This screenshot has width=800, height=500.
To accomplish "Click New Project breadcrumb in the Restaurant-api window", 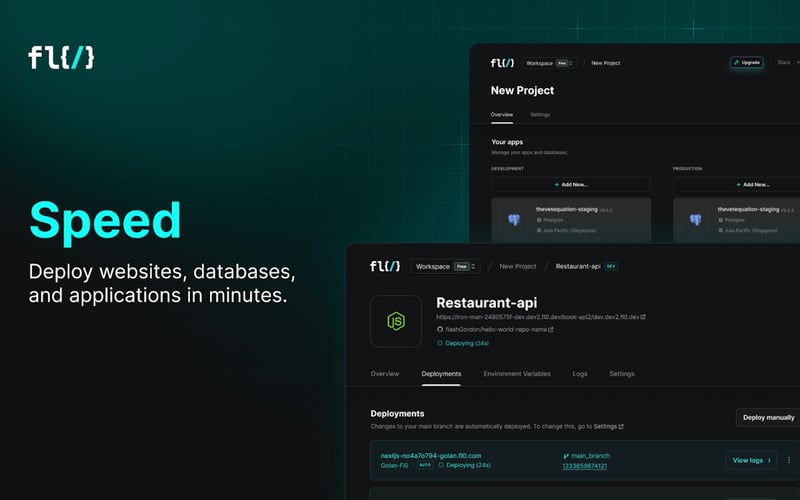I will point(517,266).
